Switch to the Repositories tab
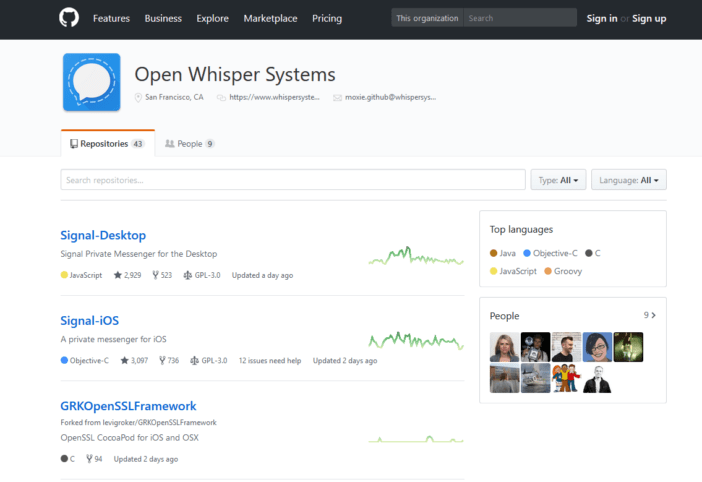 pos(108,144)
